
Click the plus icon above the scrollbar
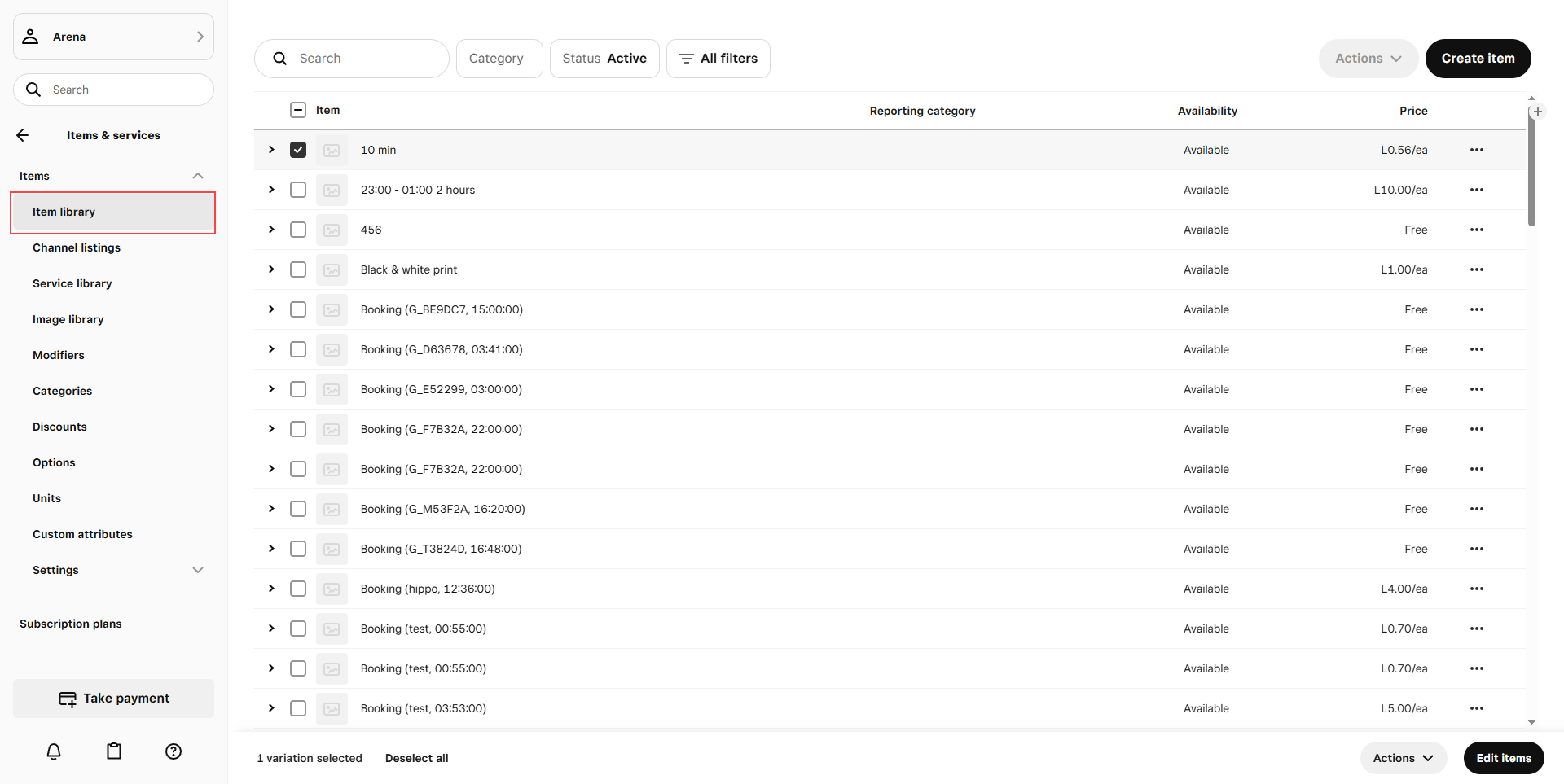[x=1537, y=112]
